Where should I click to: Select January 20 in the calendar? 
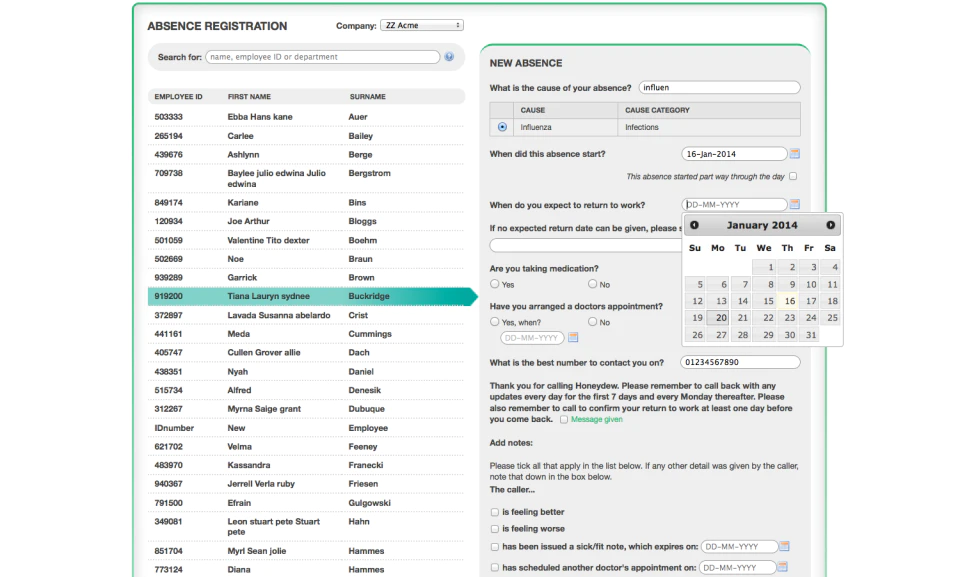click(x=718, y=317)
